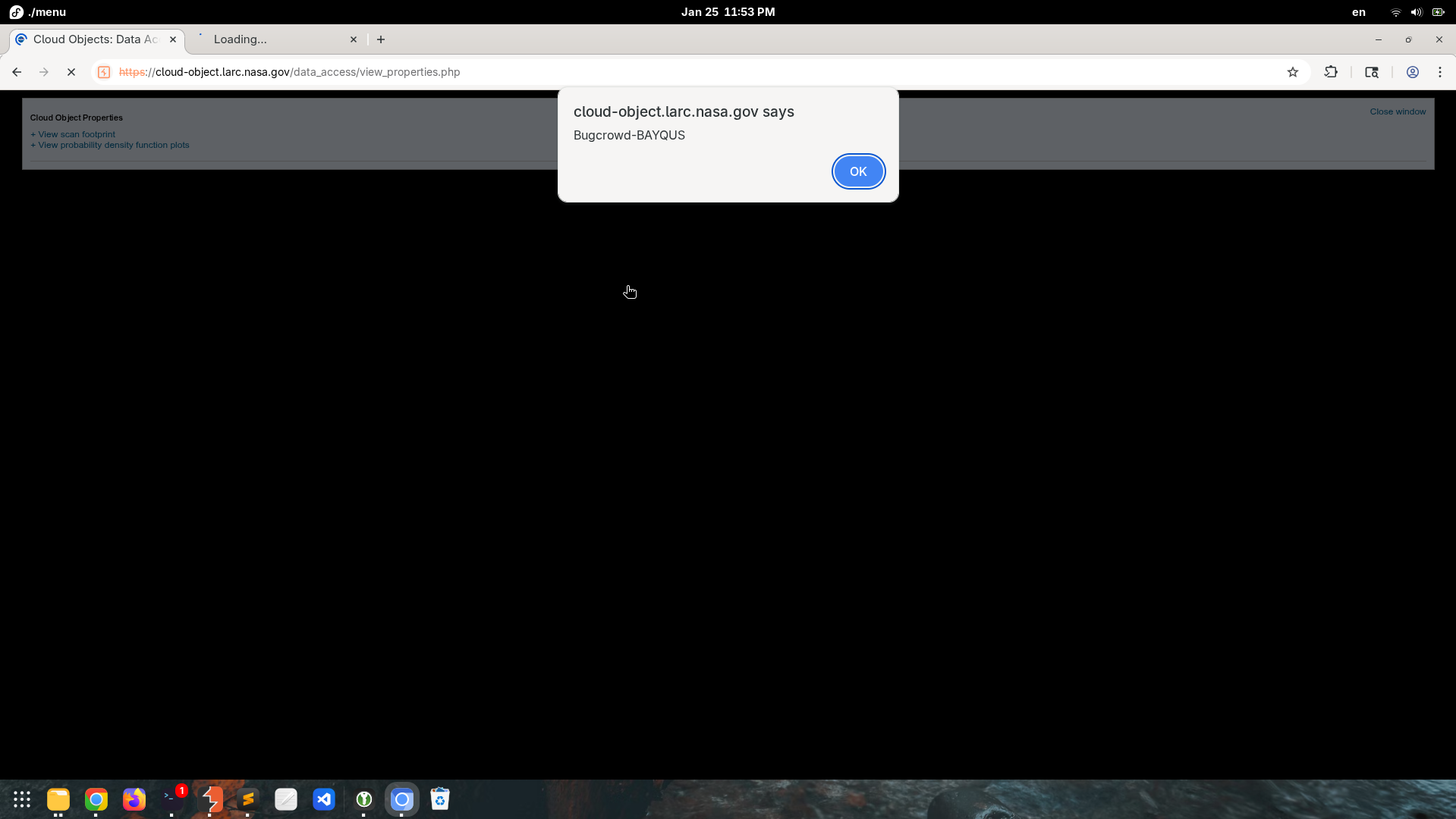Open Firefox from the dock

click(134, 799)
